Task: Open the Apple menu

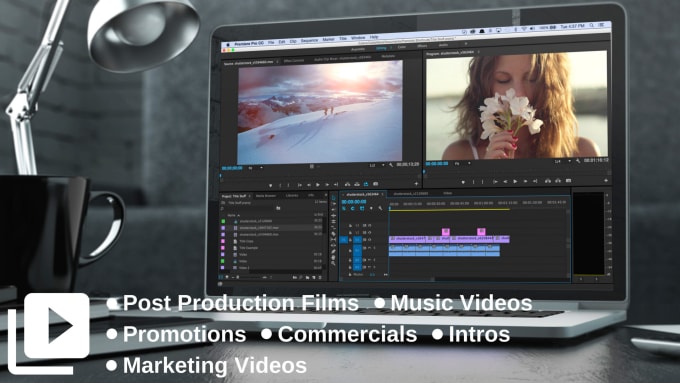Action: pyautogui.click(x=227, y=45)
